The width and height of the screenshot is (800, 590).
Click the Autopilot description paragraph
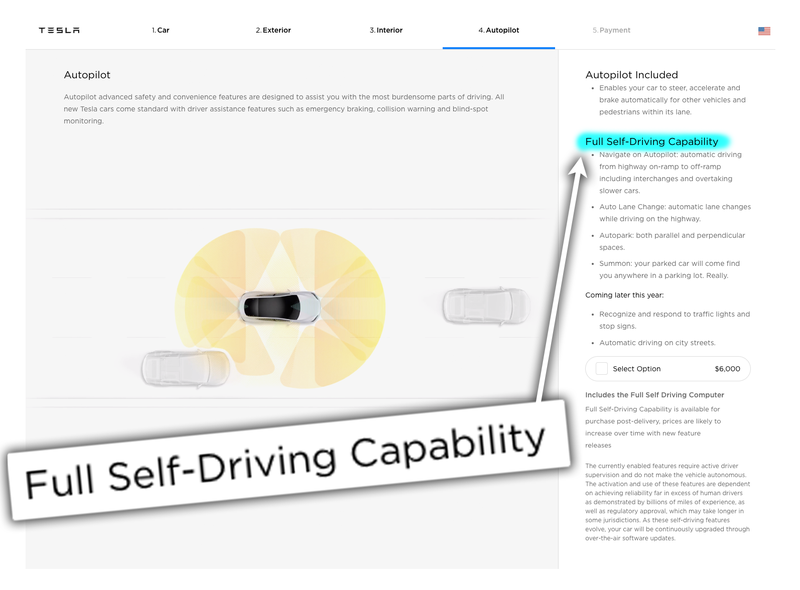[284, 109]
